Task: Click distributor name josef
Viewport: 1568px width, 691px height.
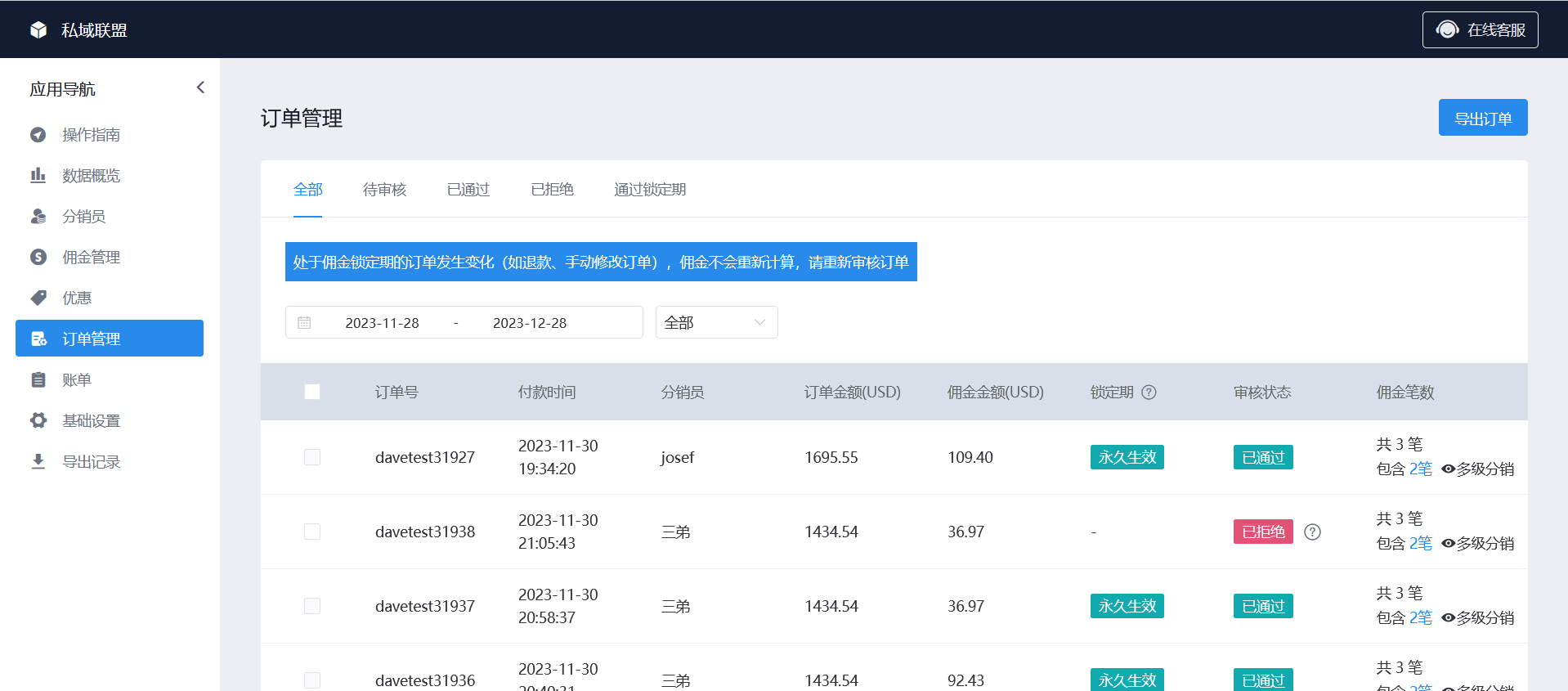Action: [678, 457]
